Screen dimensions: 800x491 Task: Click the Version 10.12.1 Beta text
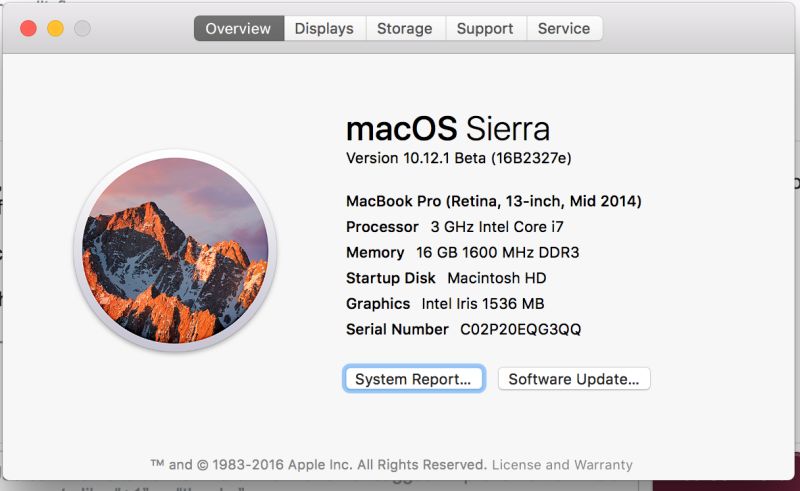pos(459,158)
